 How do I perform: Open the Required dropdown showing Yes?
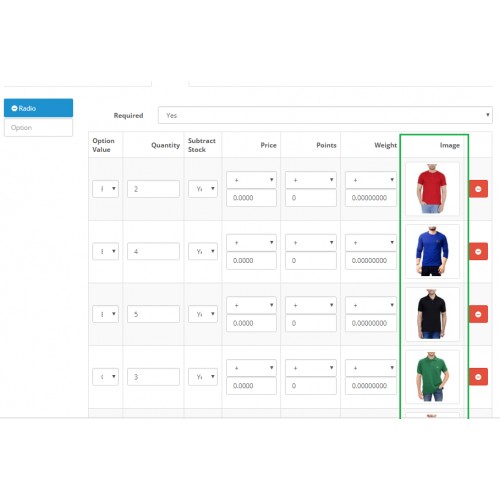(325, 115)
